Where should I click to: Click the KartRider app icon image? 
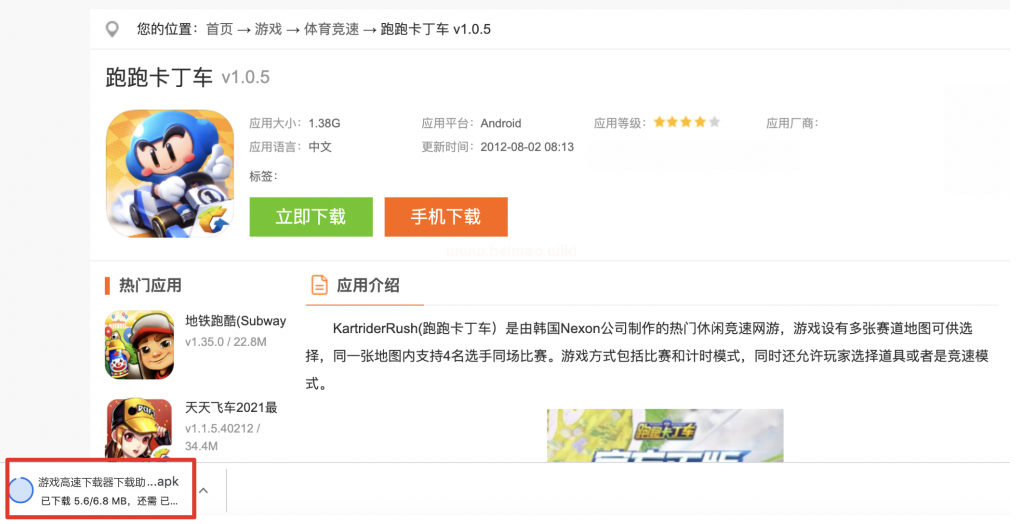tap(169, 173)
